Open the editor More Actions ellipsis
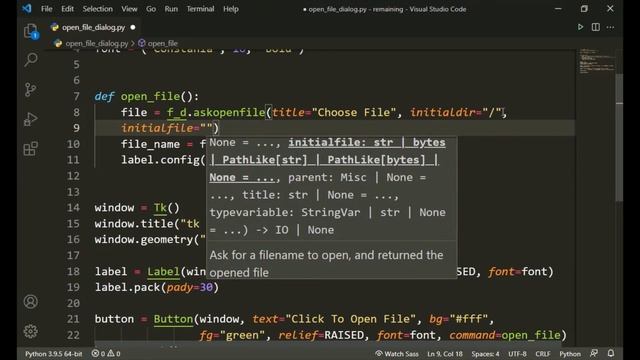This screenshot has width=640, height=360. (x=610, y=27)
